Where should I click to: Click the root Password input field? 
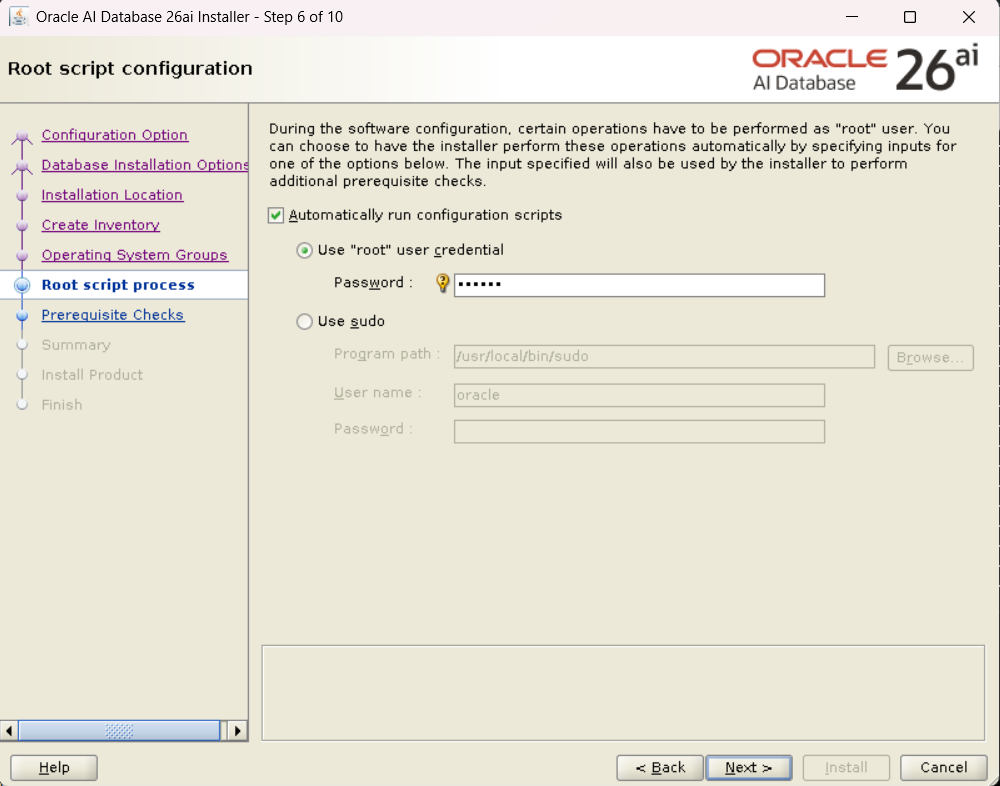click(640, 285)
